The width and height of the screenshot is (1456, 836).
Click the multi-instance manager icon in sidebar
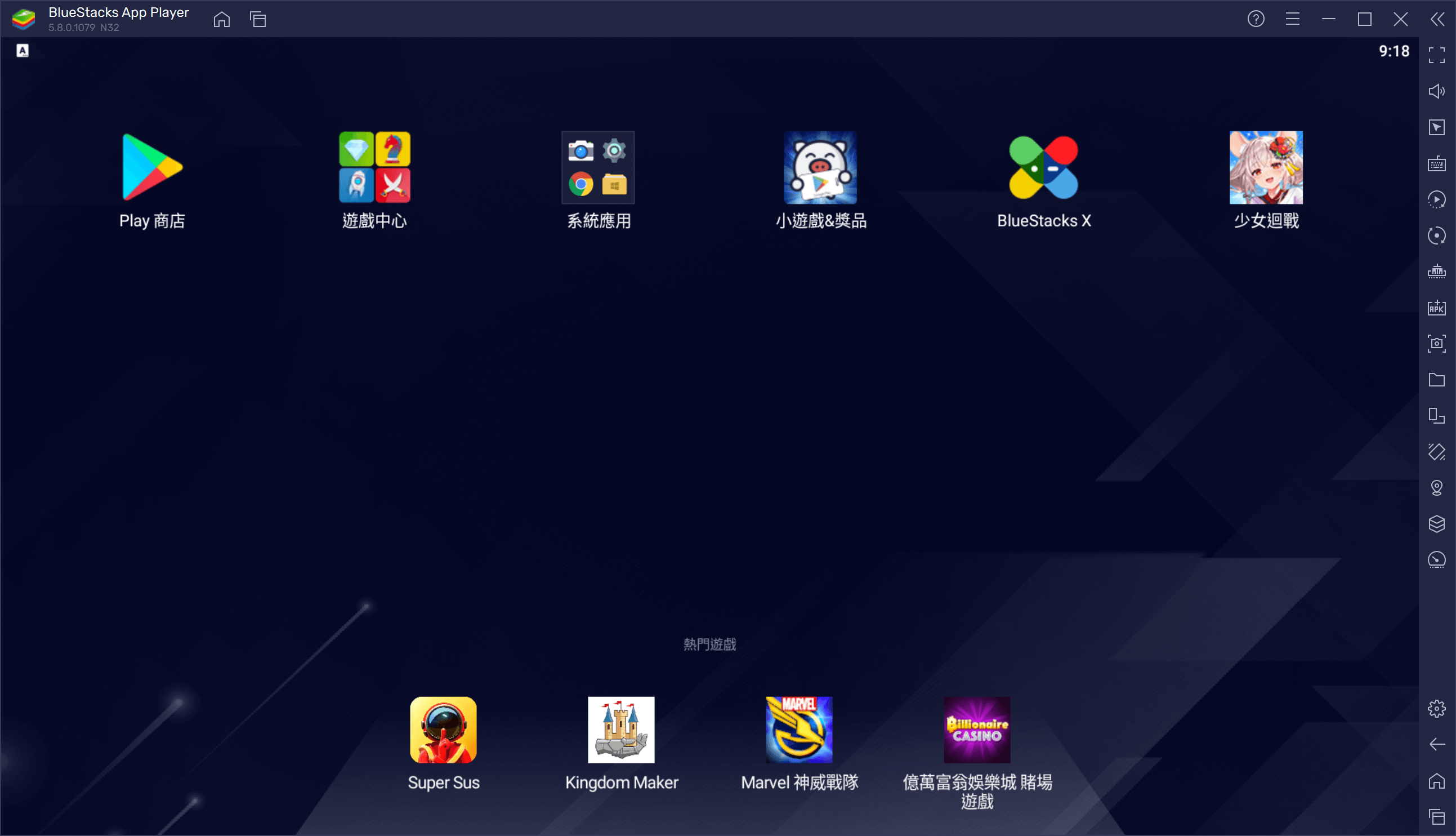pyautogui.click(x=1436, y=416)
